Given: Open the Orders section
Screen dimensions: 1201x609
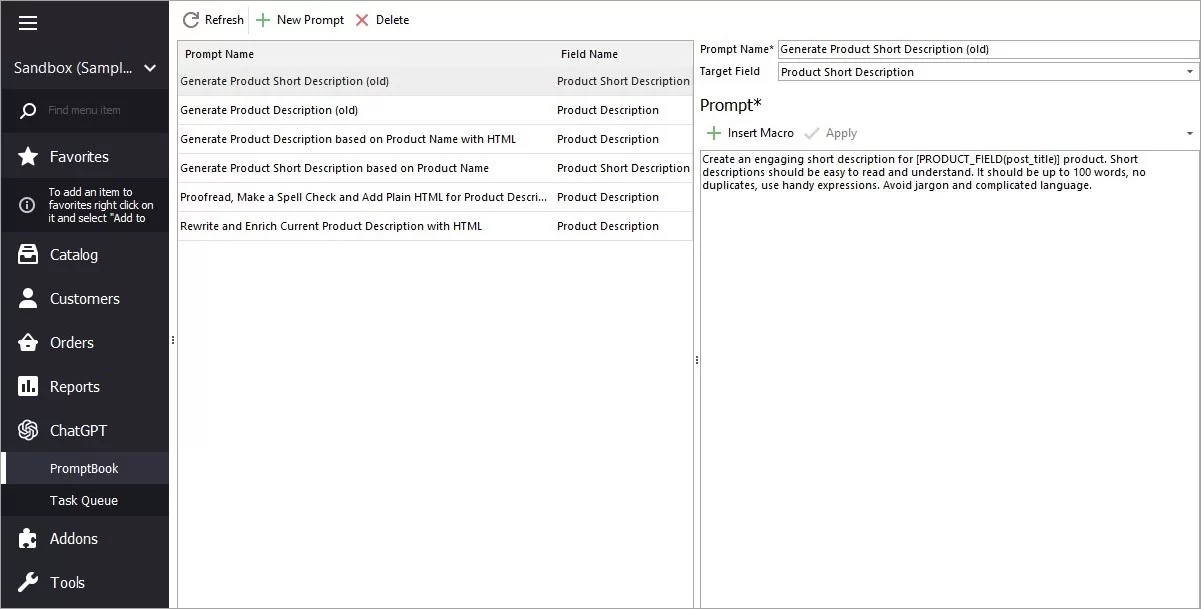Looking at the screenshot, I should pyautogui.click(x=27, y=342).
